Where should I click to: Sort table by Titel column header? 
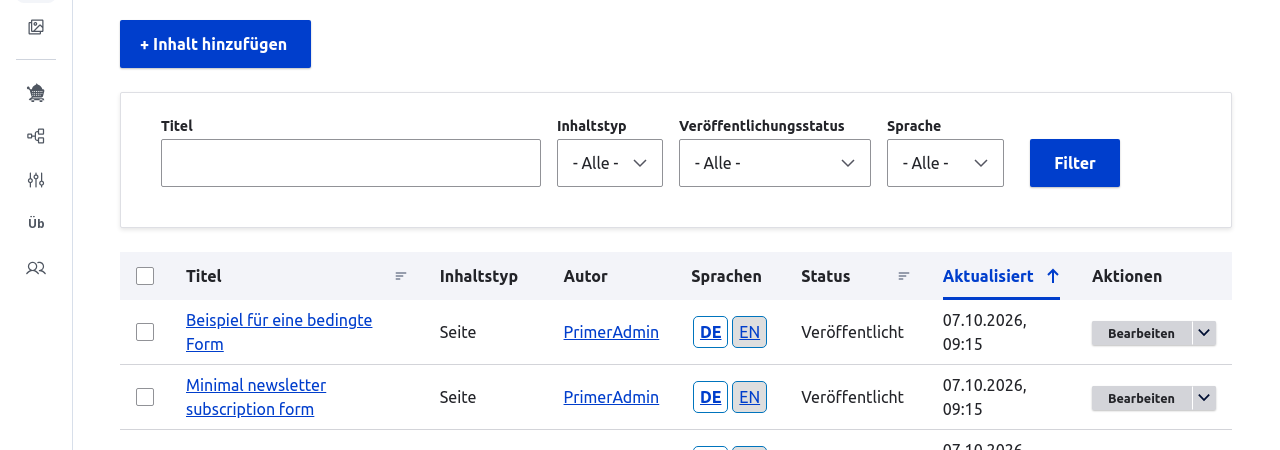click(204, 276)
